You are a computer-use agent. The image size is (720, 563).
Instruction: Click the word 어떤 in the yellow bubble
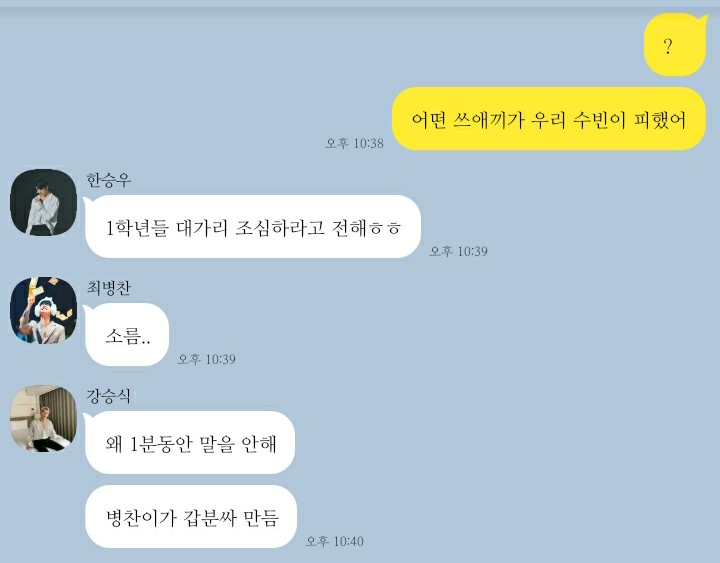(x=428, y=120)
